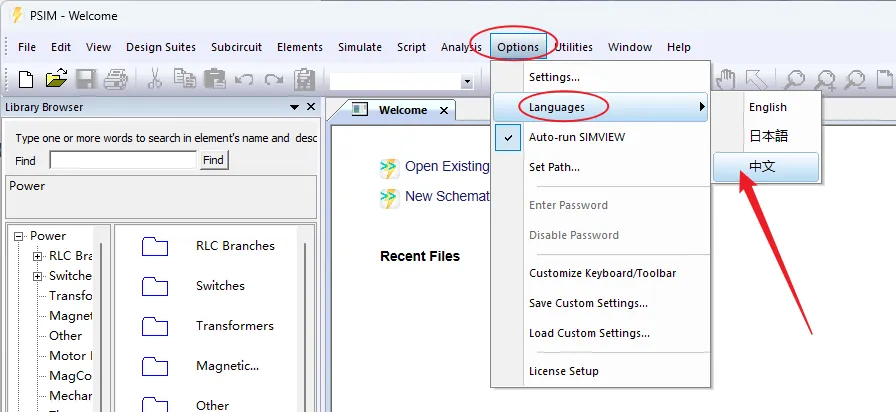This screenshot has width=896, height=412.
Task: Click the New Schematic link
Action: (x=447, y=197)
